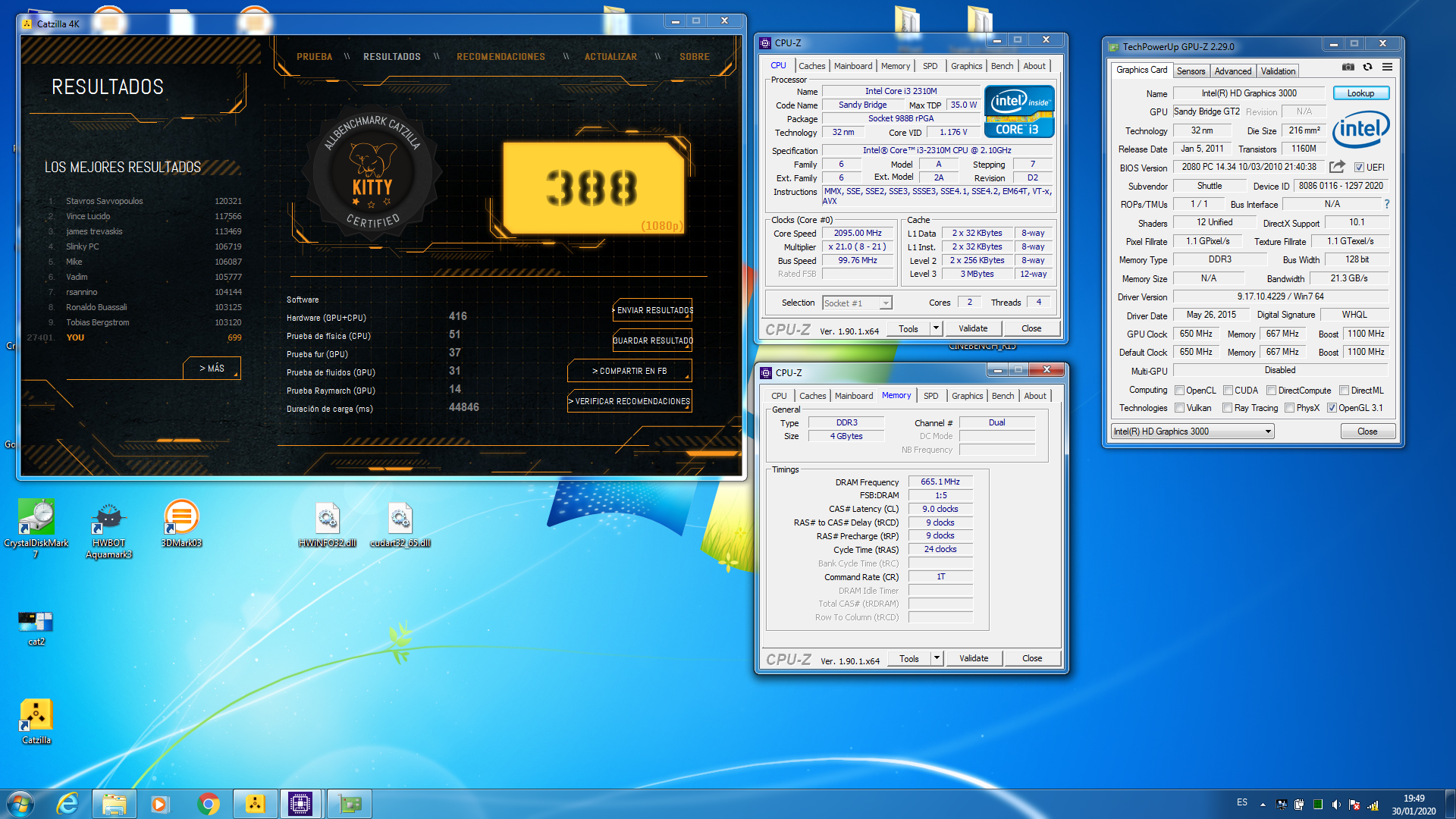Switch to Caches tab in upper CPU-Z
Image resolution: width=1456 pixels, height=819 pixels.
(811, 66)
